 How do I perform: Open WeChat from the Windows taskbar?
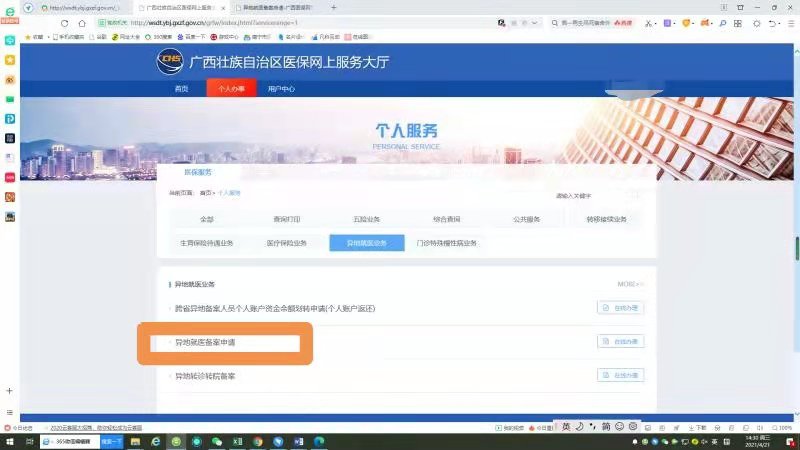click(214, 440)
